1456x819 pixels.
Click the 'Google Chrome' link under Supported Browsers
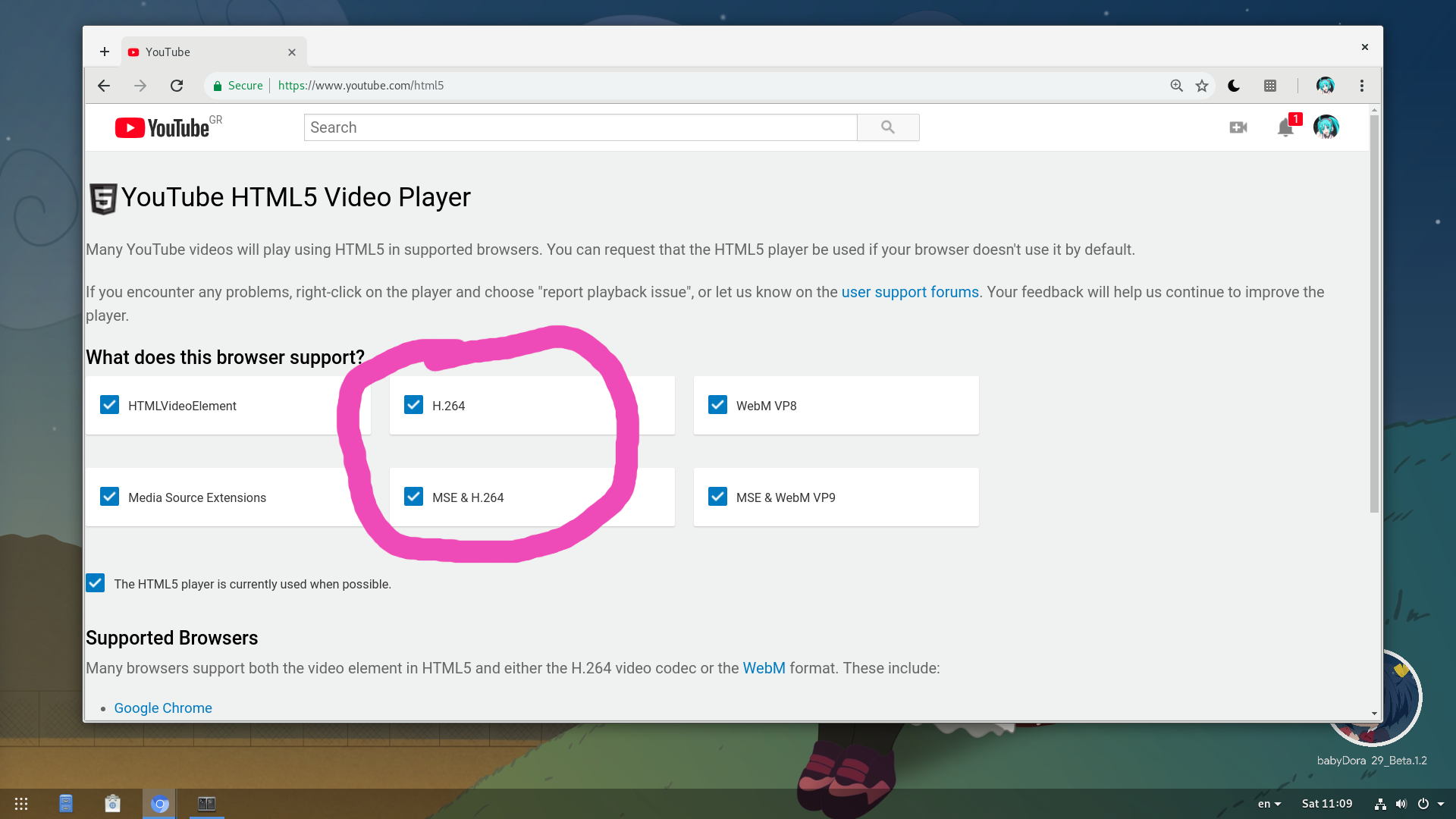pos(163,708)
